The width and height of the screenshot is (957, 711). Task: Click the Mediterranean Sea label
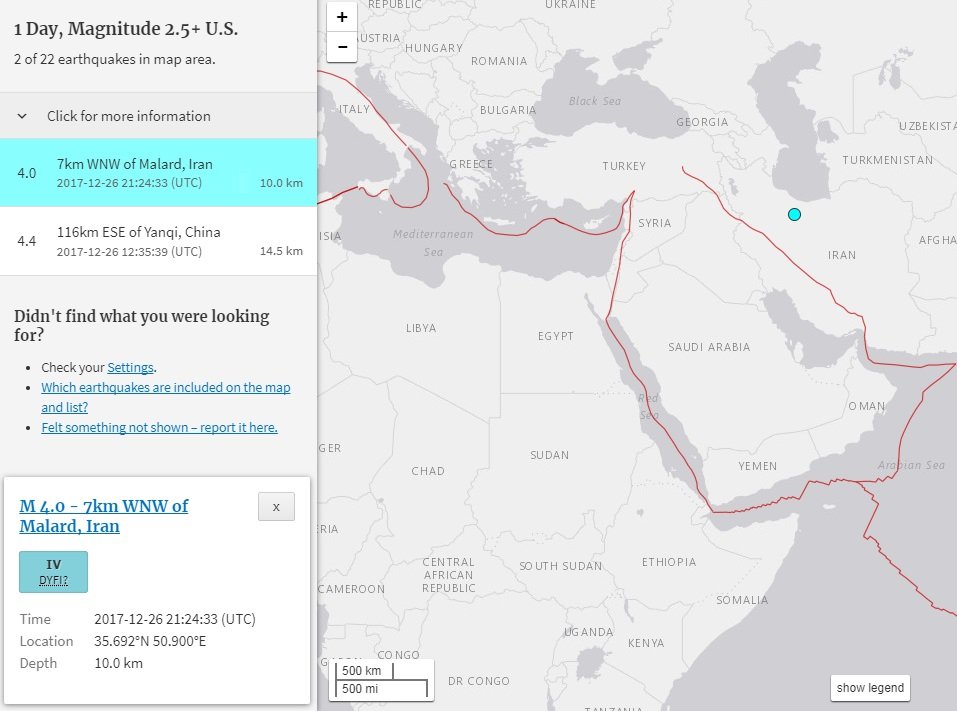[x=433, y=243]
